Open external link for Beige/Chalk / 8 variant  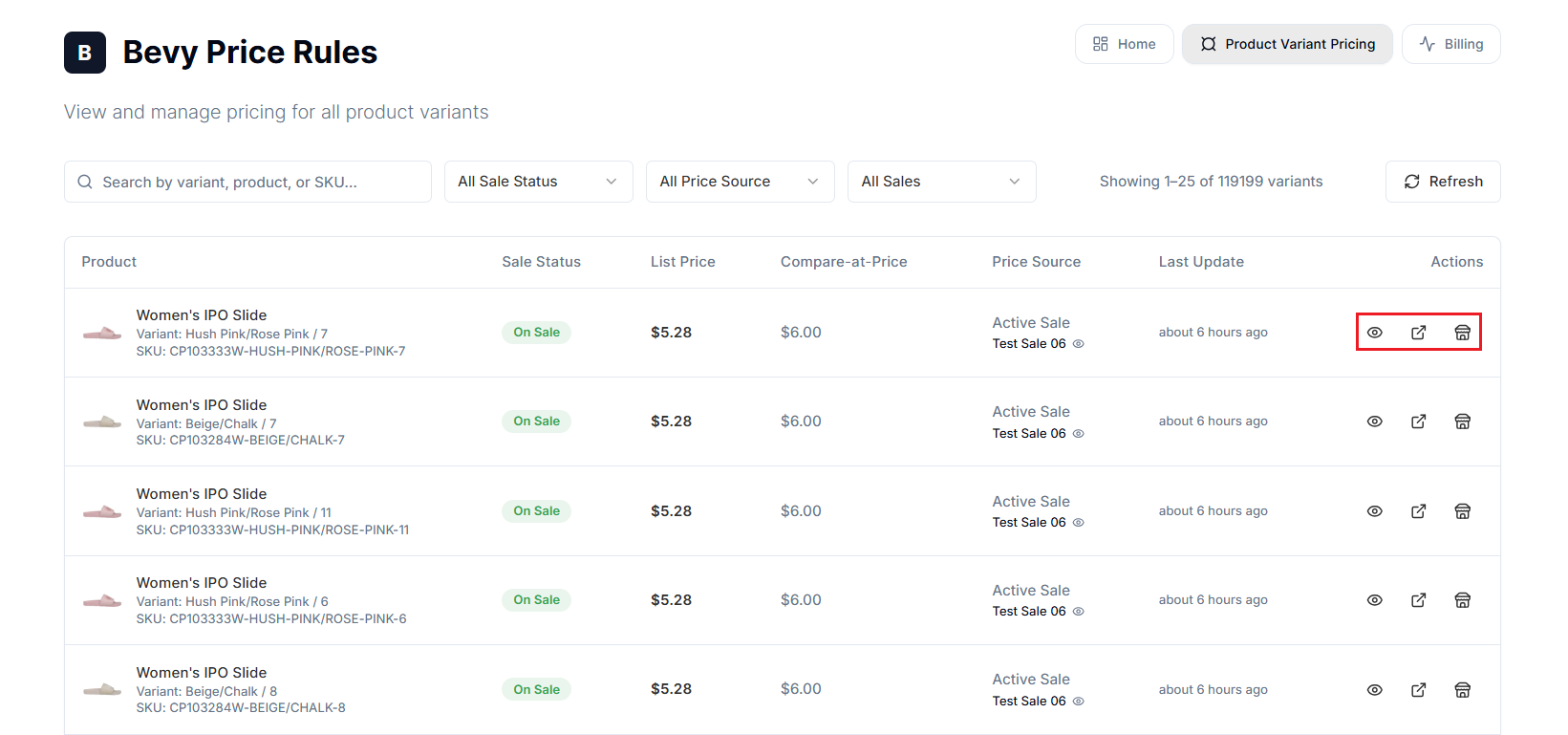[1419, 690]
